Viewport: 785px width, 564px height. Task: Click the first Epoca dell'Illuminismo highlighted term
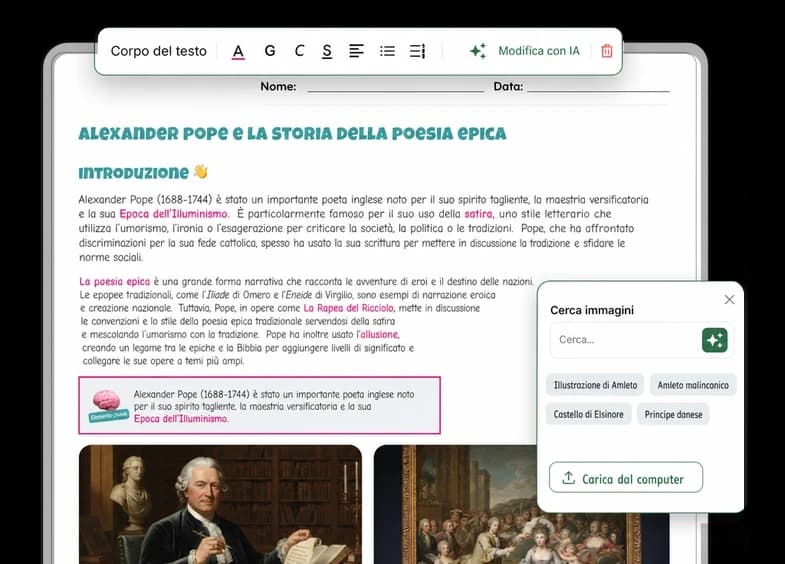(x=173, y=214)
